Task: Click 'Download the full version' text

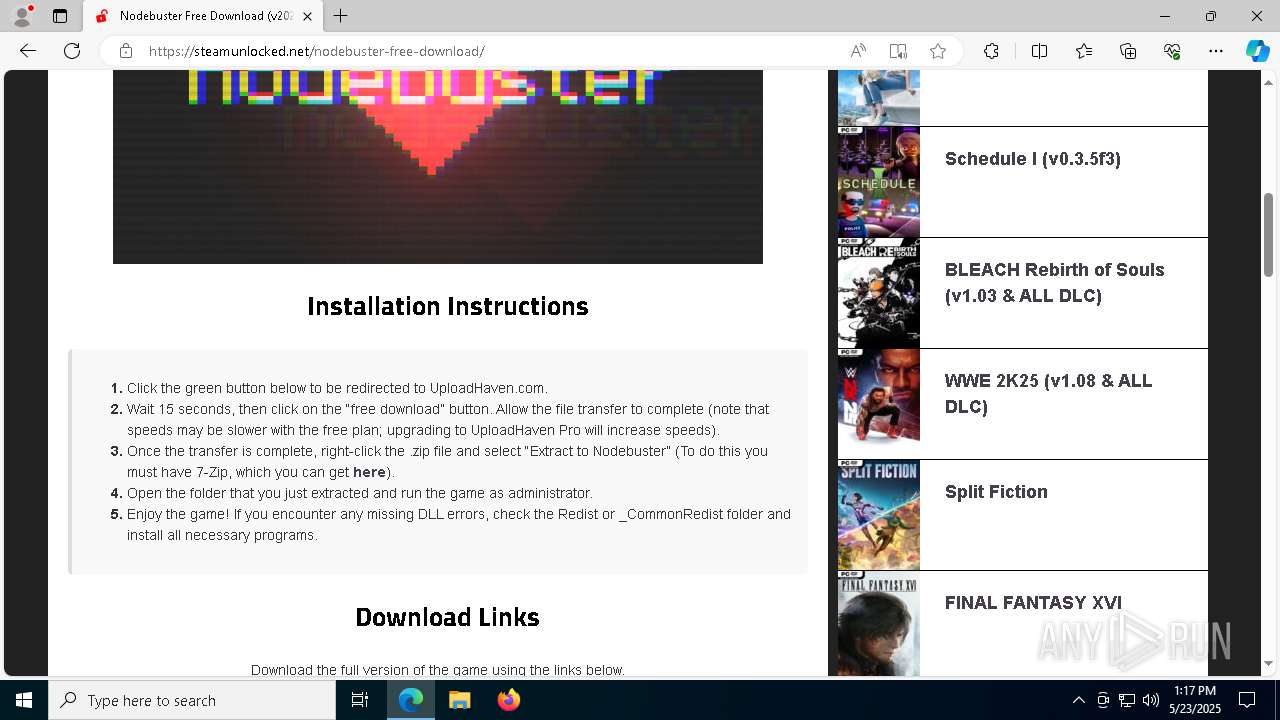Action: coord(438,669)
